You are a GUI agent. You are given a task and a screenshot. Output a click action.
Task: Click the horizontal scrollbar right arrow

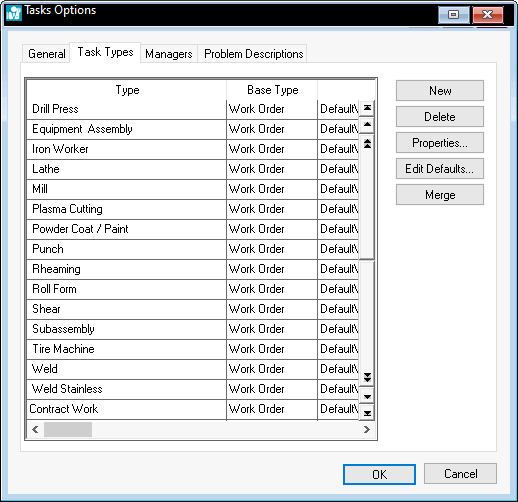[x=367, y=429]
